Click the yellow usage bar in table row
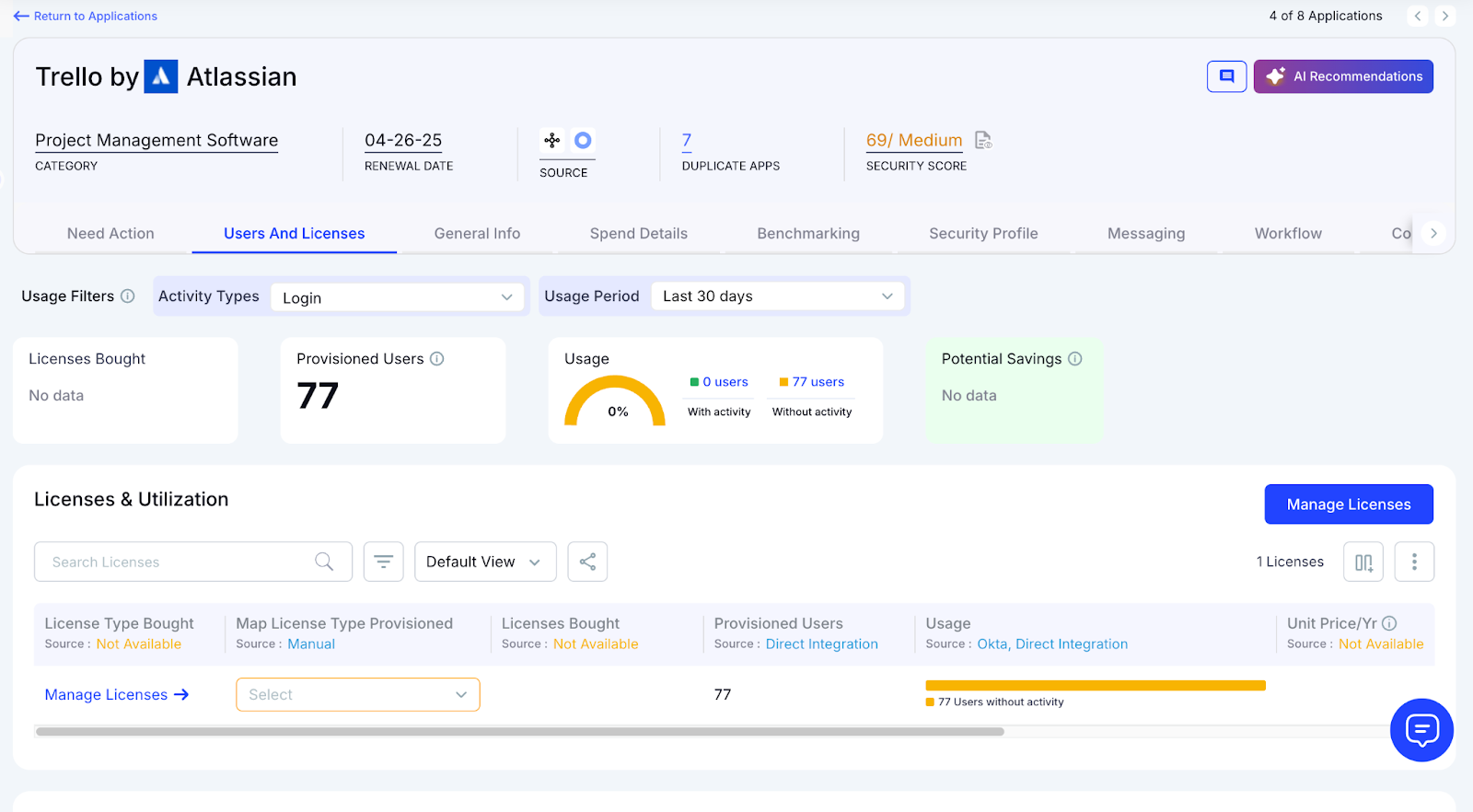 click(x=1096, y=685)
